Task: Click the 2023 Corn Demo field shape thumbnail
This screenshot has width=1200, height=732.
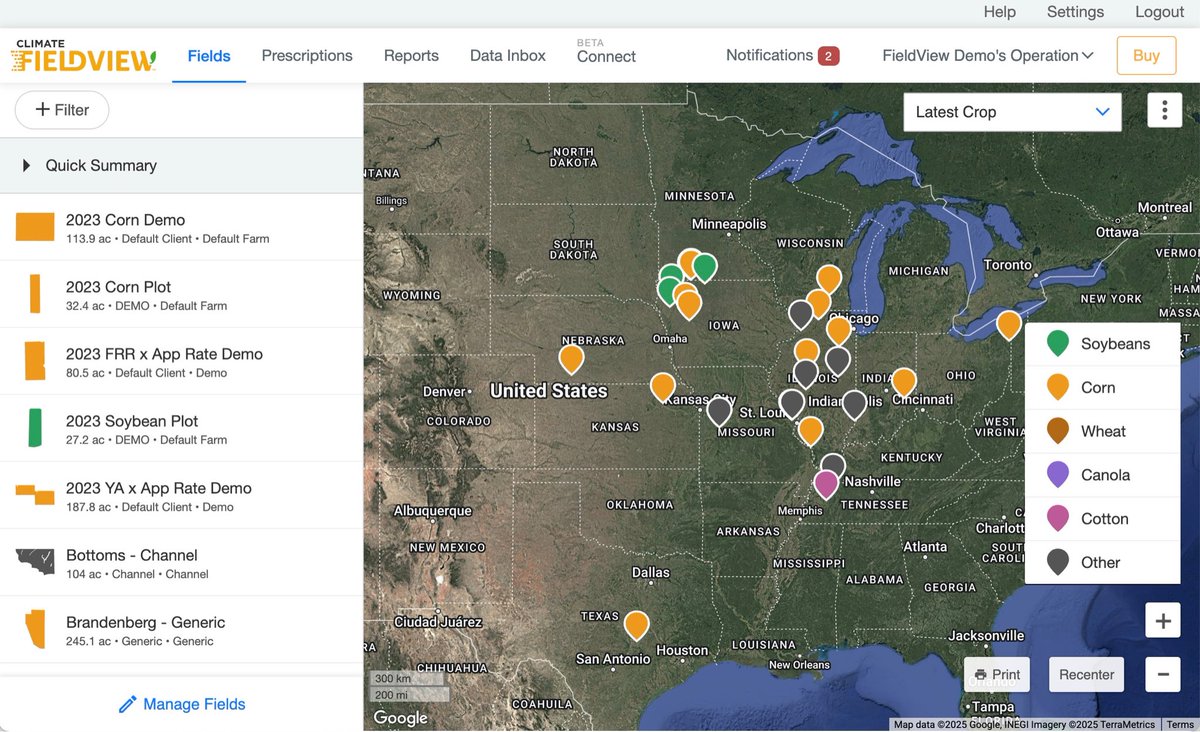Action: [x=35, y=227]
